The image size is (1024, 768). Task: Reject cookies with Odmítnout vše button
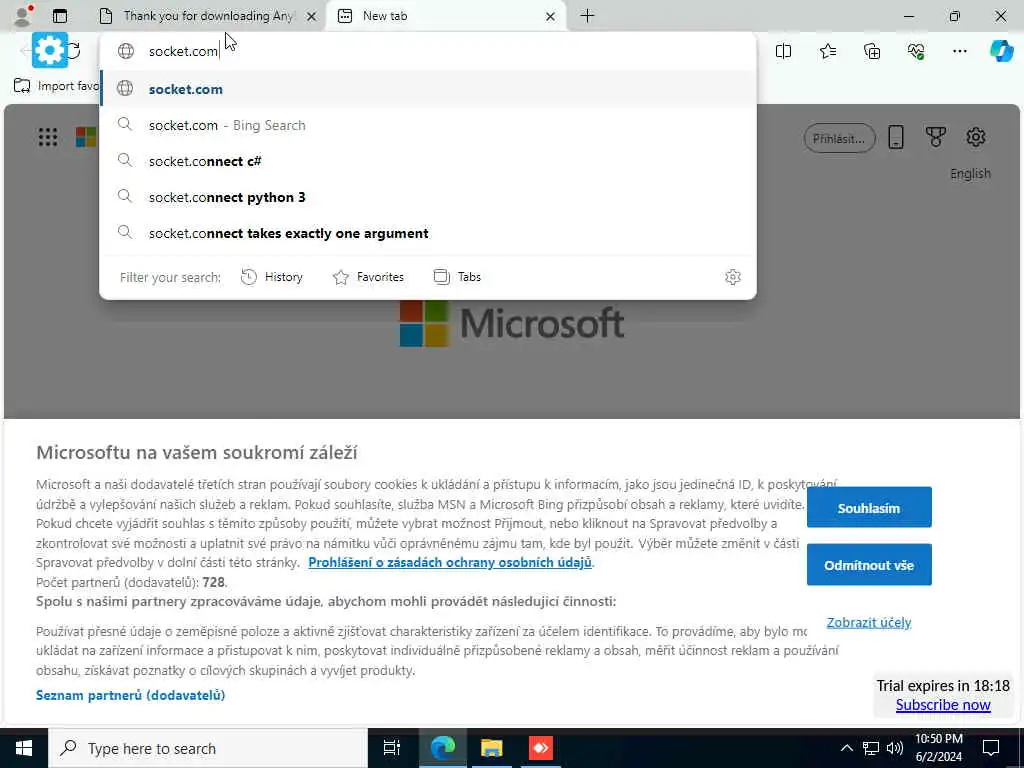869,565
